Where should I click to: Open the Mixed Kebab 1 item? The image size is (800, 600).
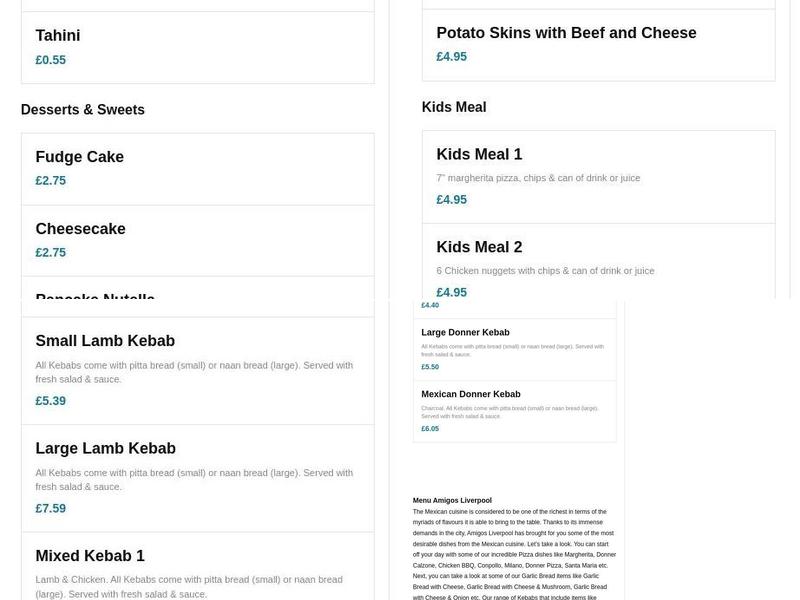pyautogui.click(x=90, y=556)
